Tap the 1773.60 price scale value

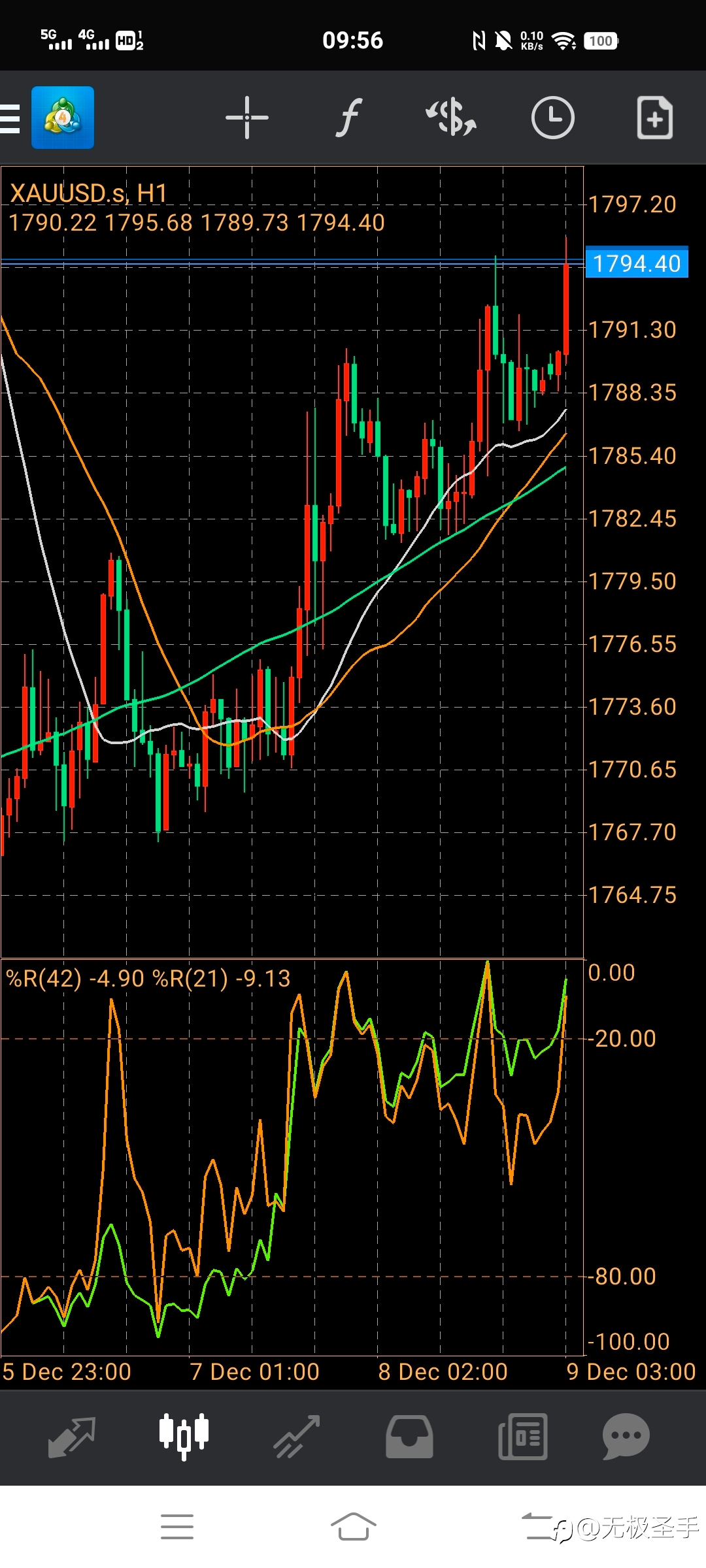[632, 706]
